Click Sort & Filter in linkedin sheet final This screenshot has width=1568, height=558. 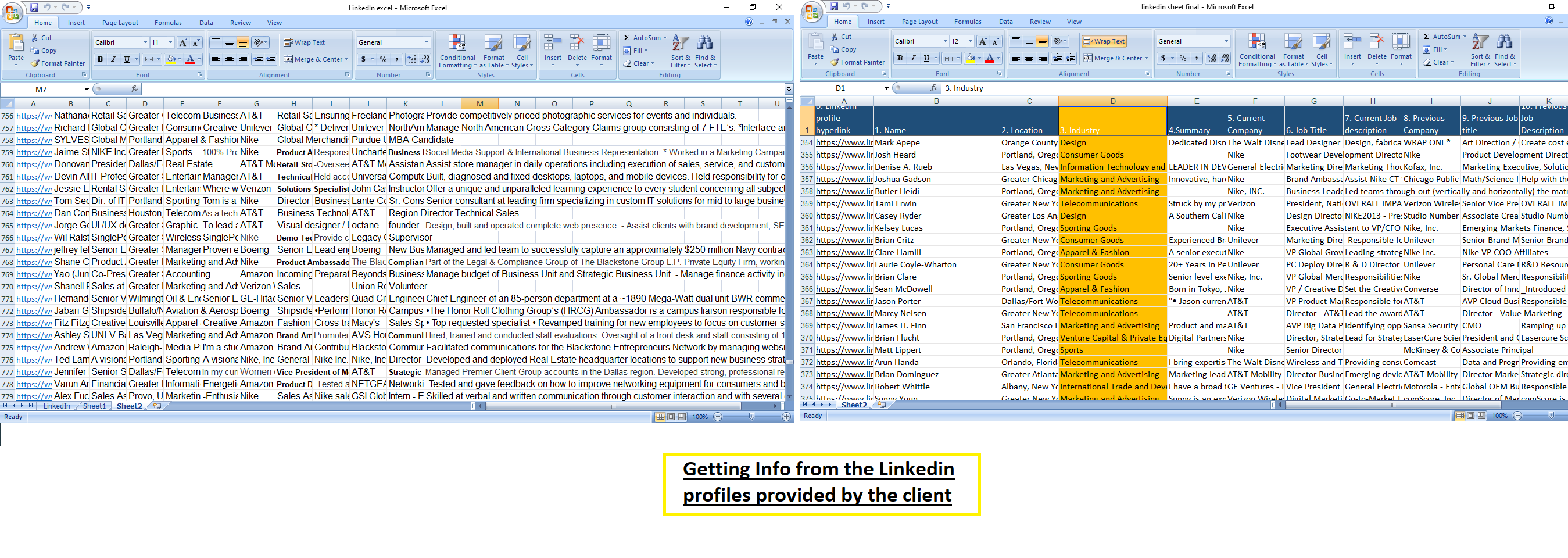tap(1480, 50)
